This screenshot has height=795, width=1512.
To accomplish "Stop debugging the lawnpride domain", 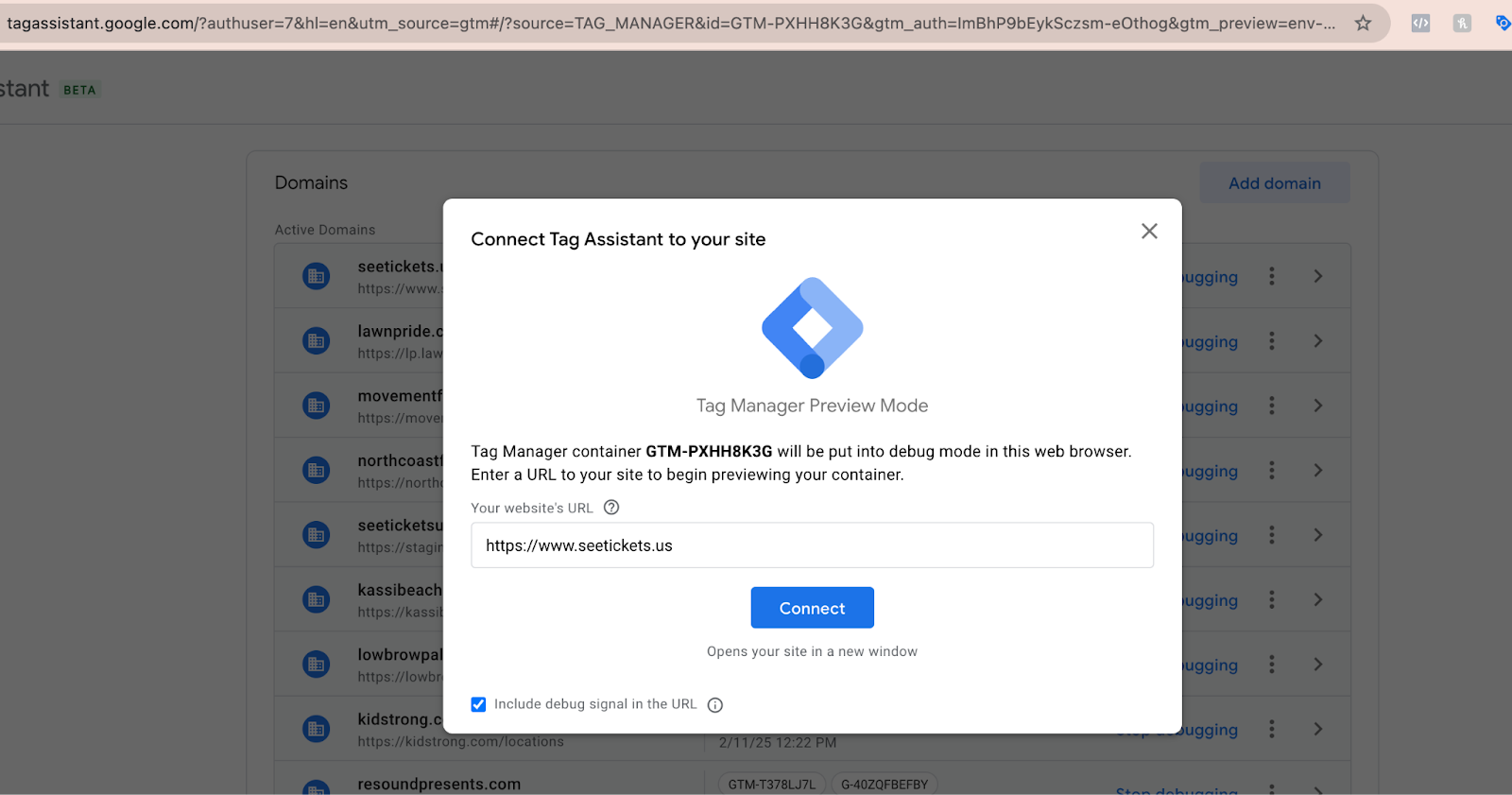I will (1210, 341).
